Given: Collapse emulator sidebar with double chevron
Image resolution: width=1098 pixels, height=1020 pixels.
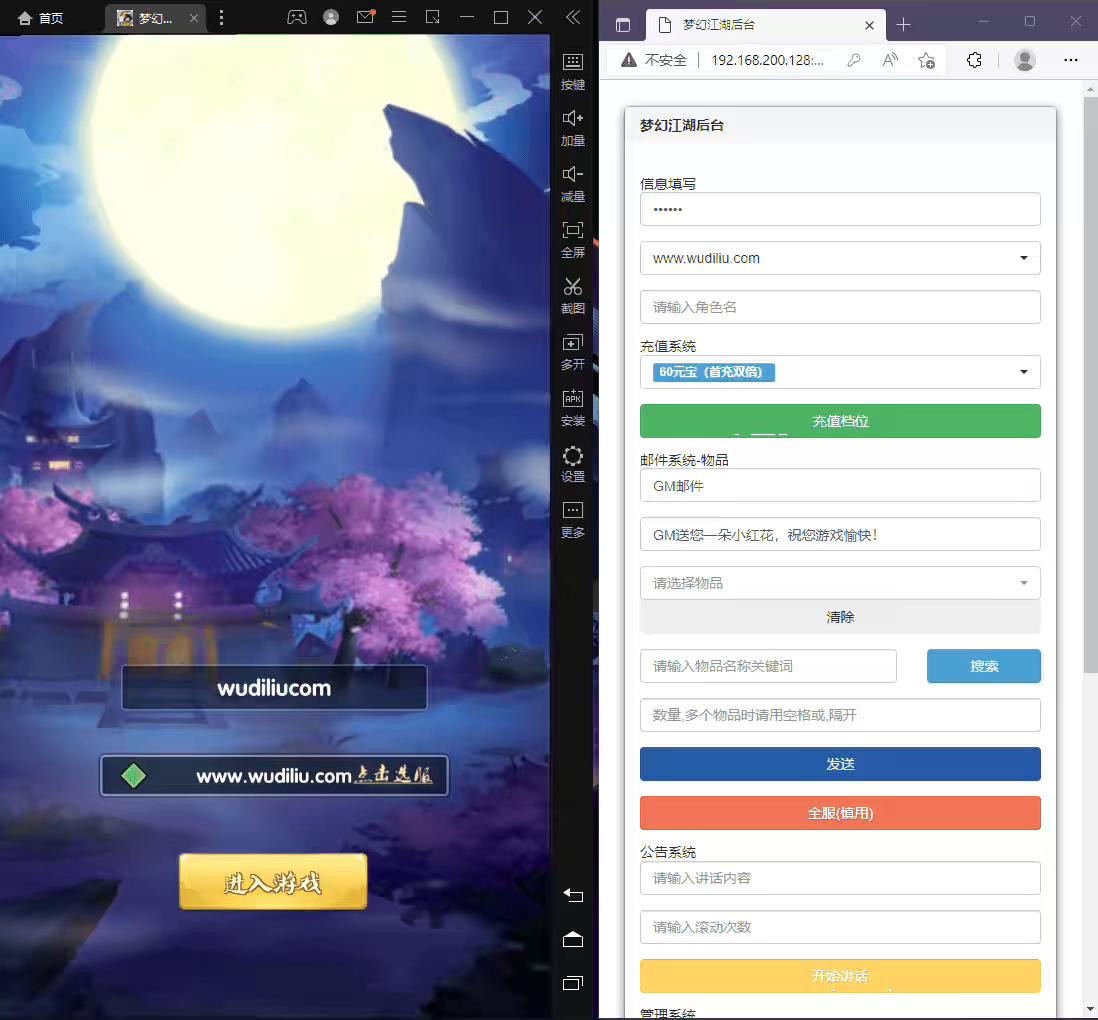Looking at the screenshot, I should pyautogui.click(x=573, y=17).
